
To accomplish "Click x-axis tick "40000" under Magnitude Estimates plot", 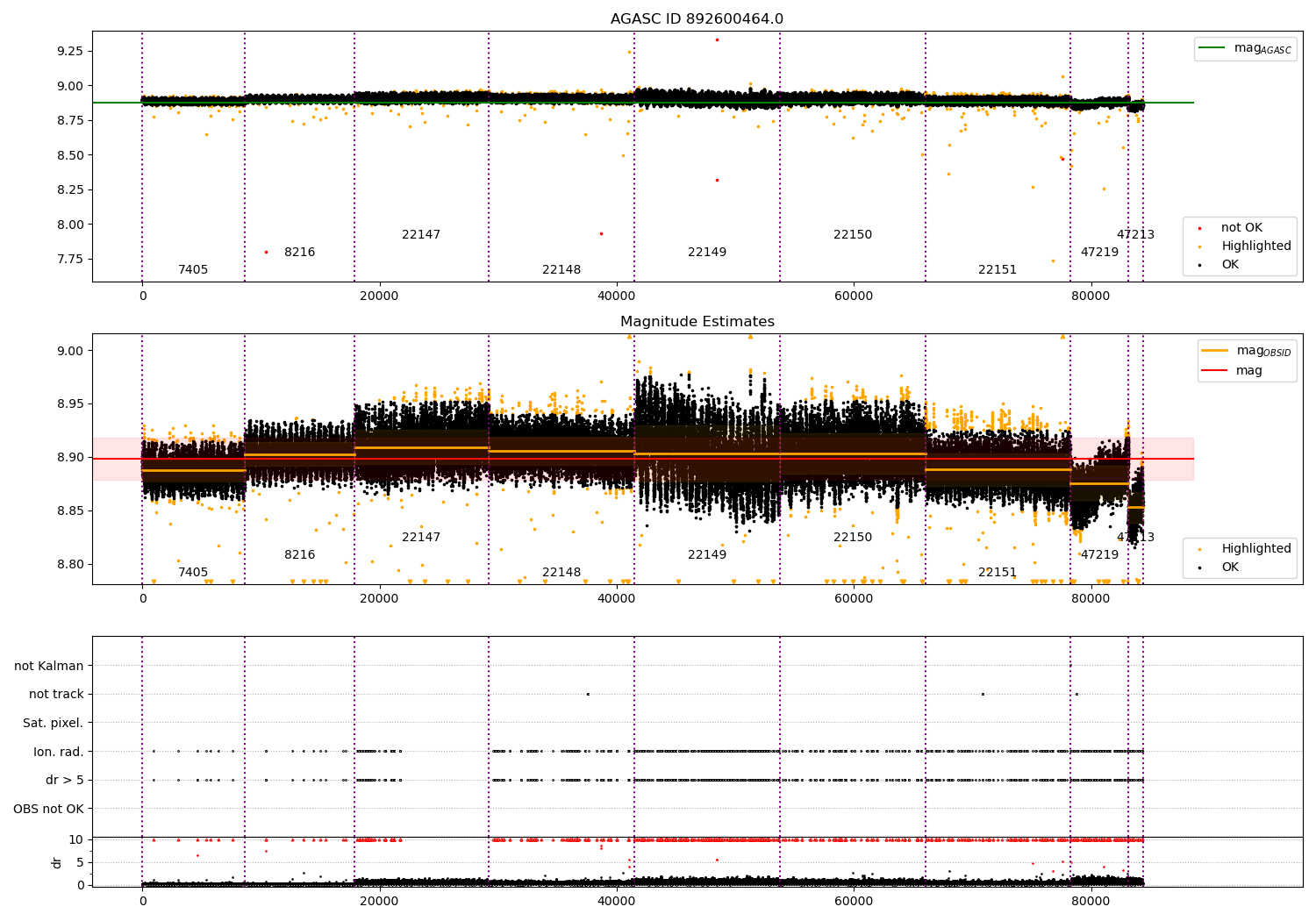I will pyautogui.click(x=616, y=599).
